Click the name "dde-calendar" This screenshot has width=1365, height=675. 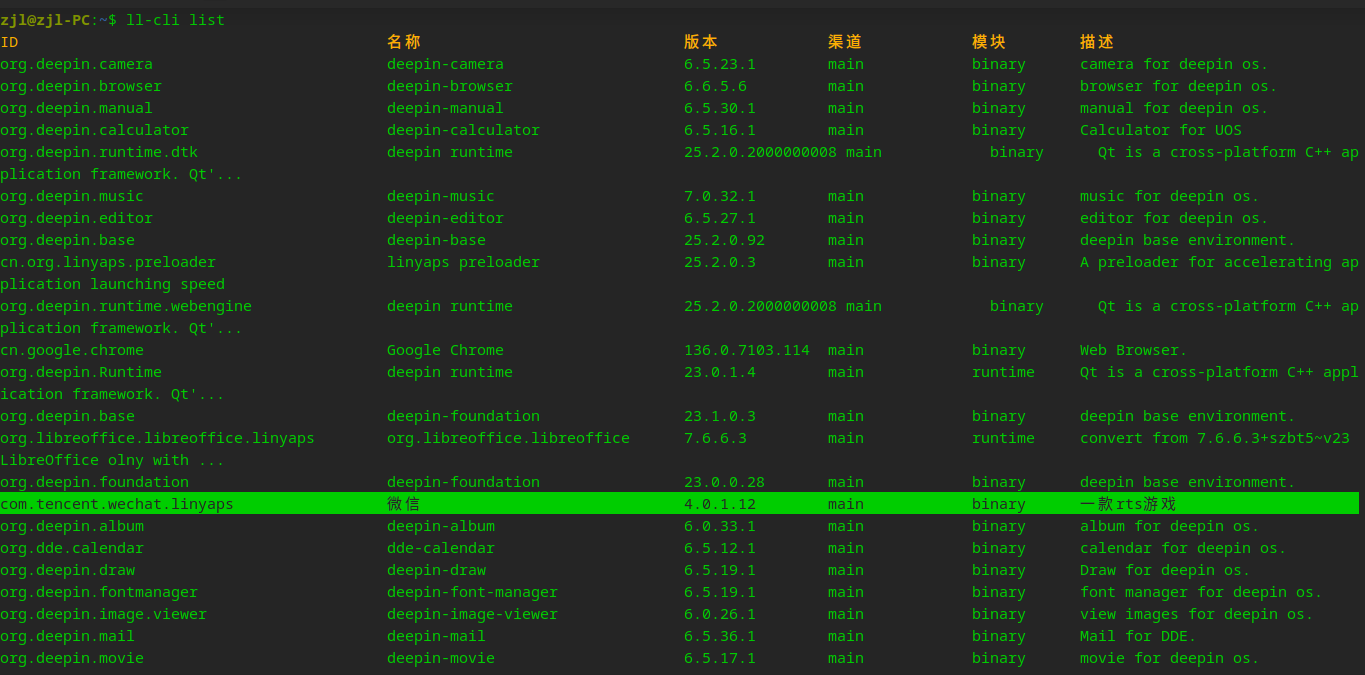point(441,548)
